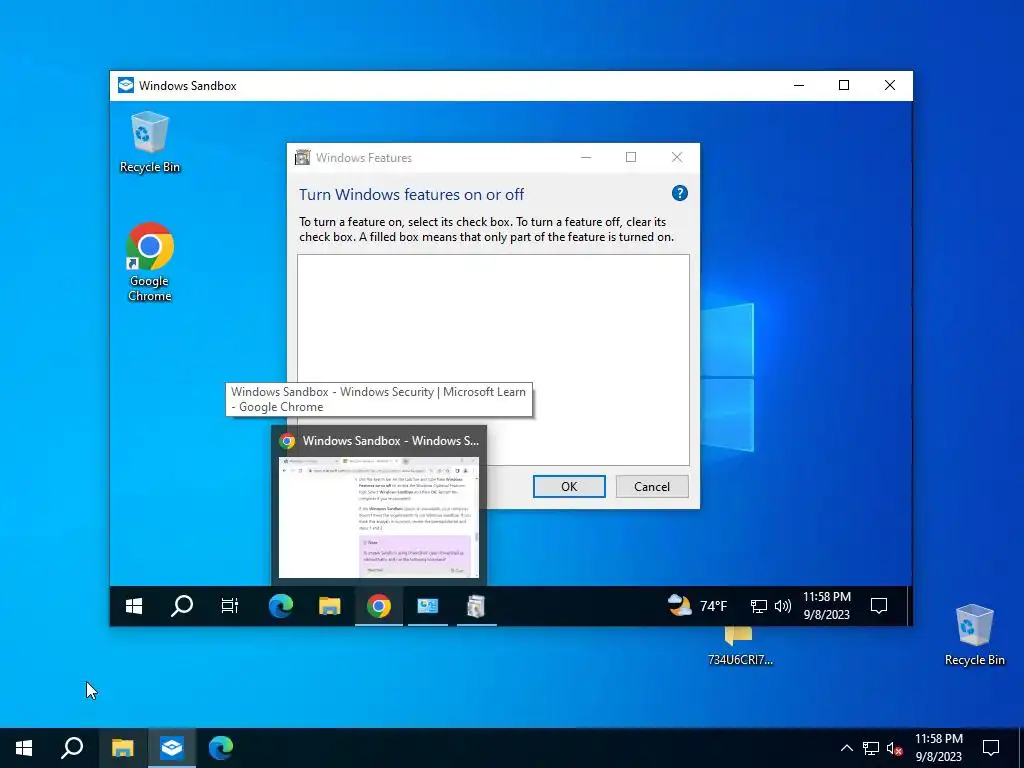The height and width of the screenshot is (768, 1024).
Task: Open File Explorer on the host taskbar
Action: pyautogui.click(x=122, y=748)
